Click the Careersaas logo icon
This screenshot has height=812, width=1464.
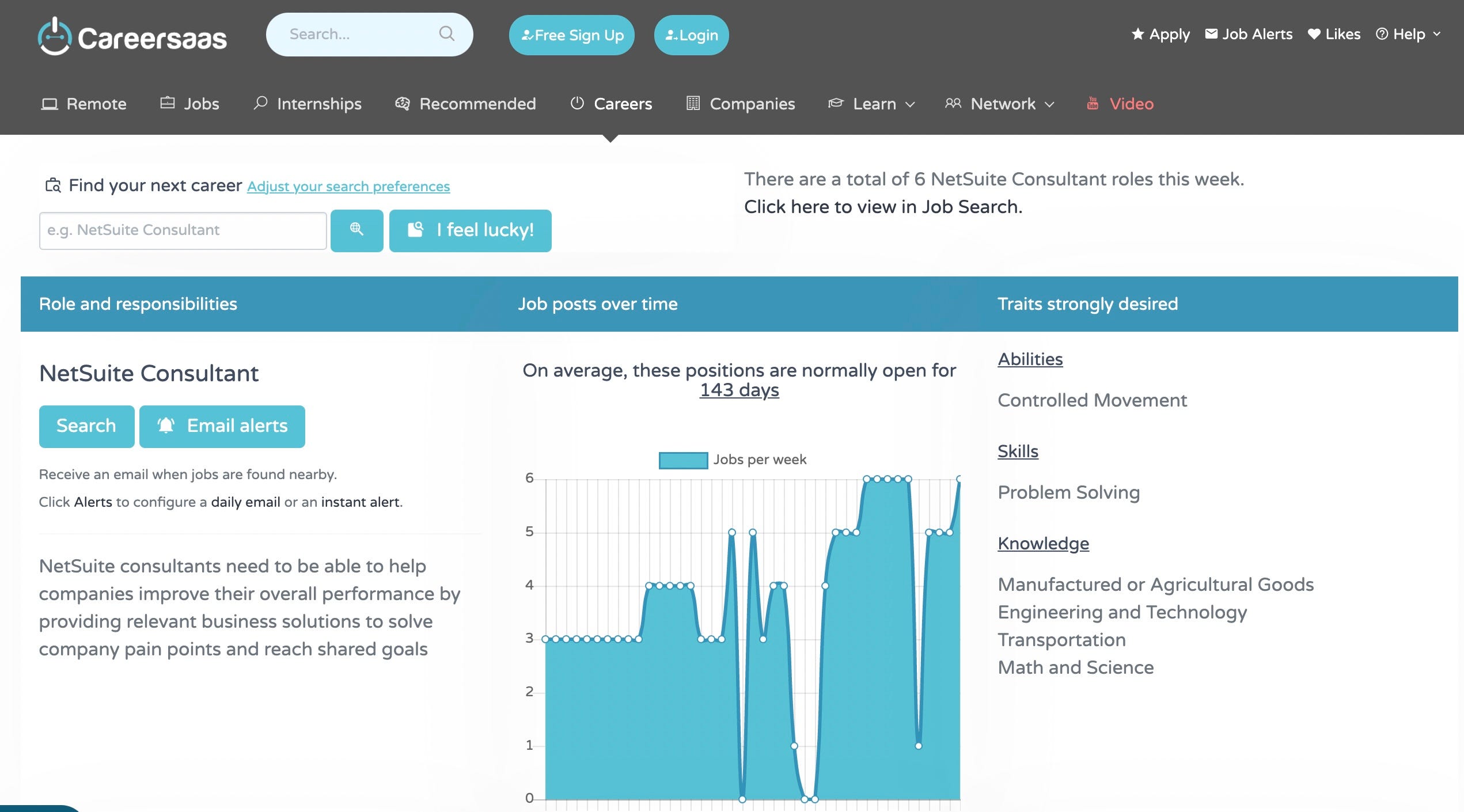tap(55, 37)
